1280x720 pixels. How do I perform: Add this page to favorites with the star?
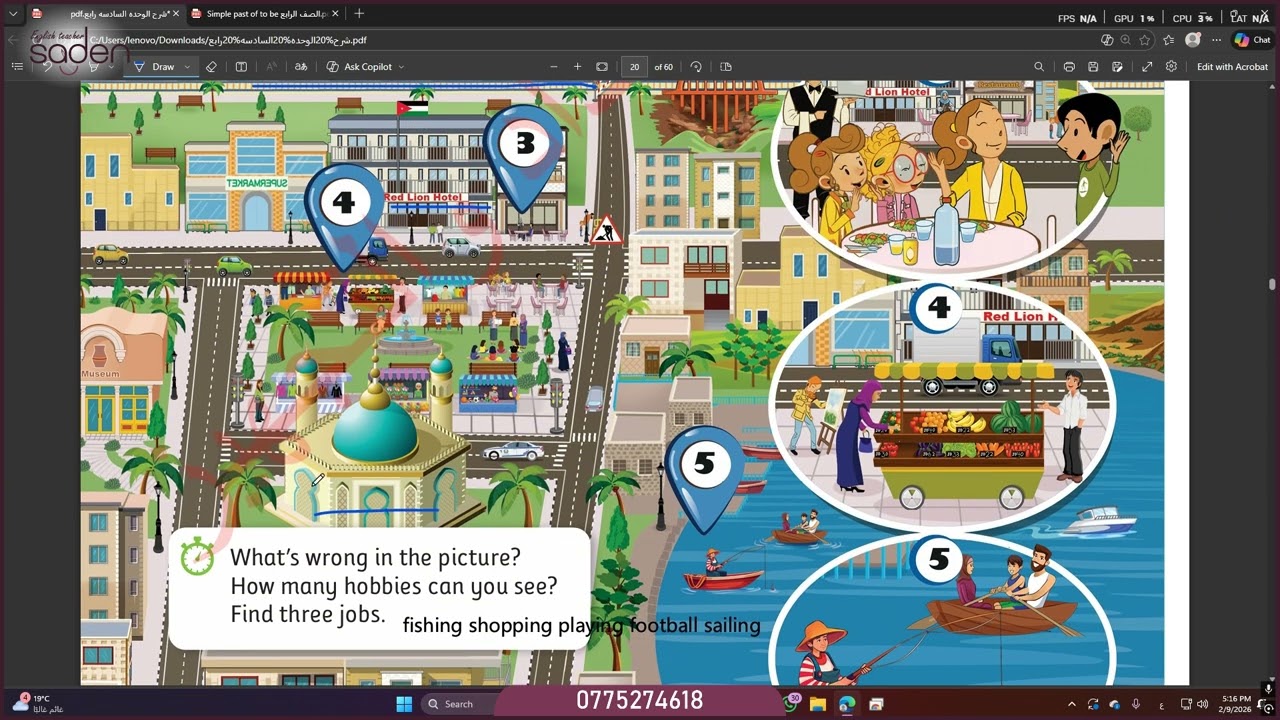tap(1145, 40)
